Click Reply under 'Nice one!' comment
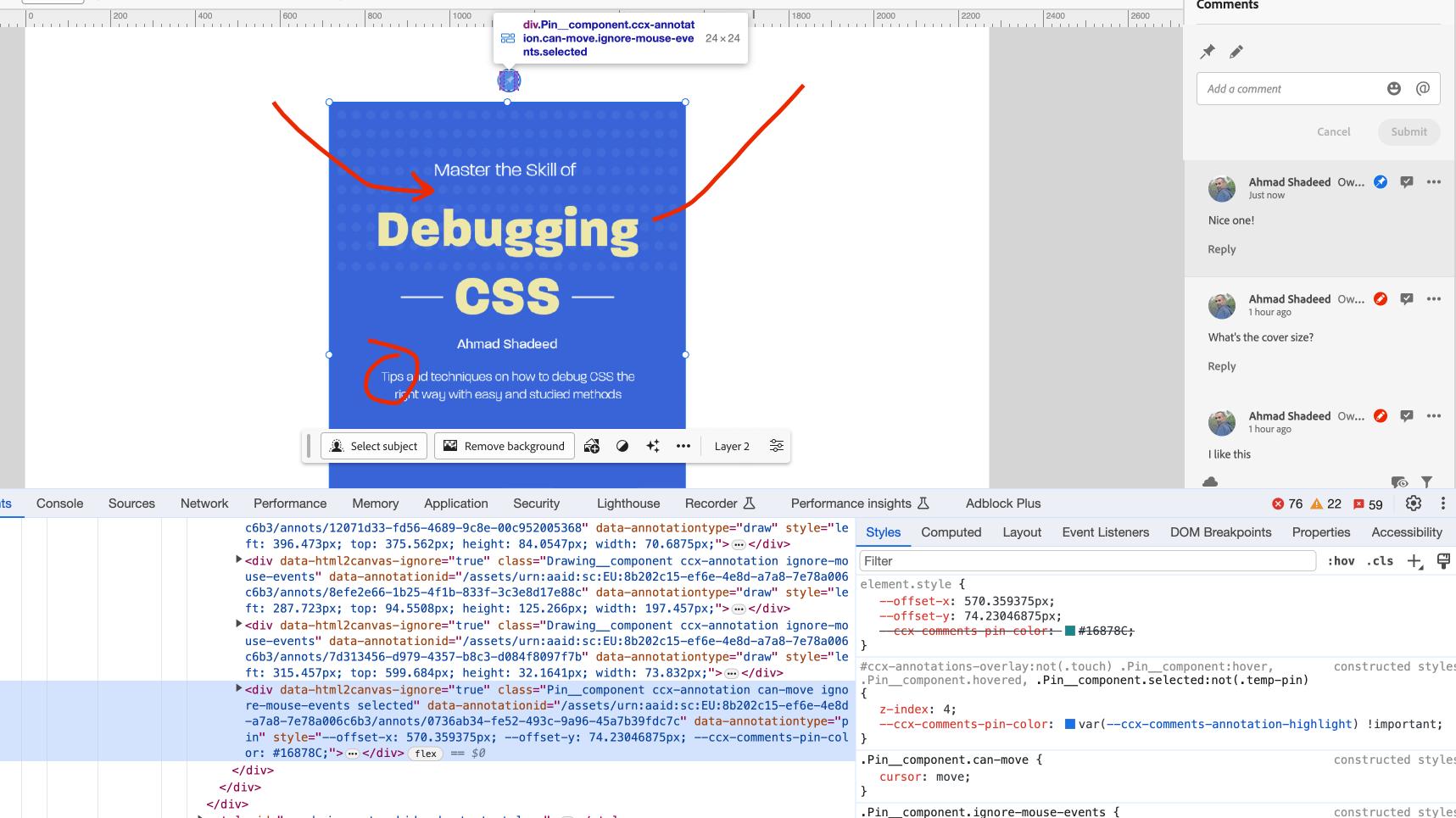Screen dimensions: 1456x818 (1221, 249)
